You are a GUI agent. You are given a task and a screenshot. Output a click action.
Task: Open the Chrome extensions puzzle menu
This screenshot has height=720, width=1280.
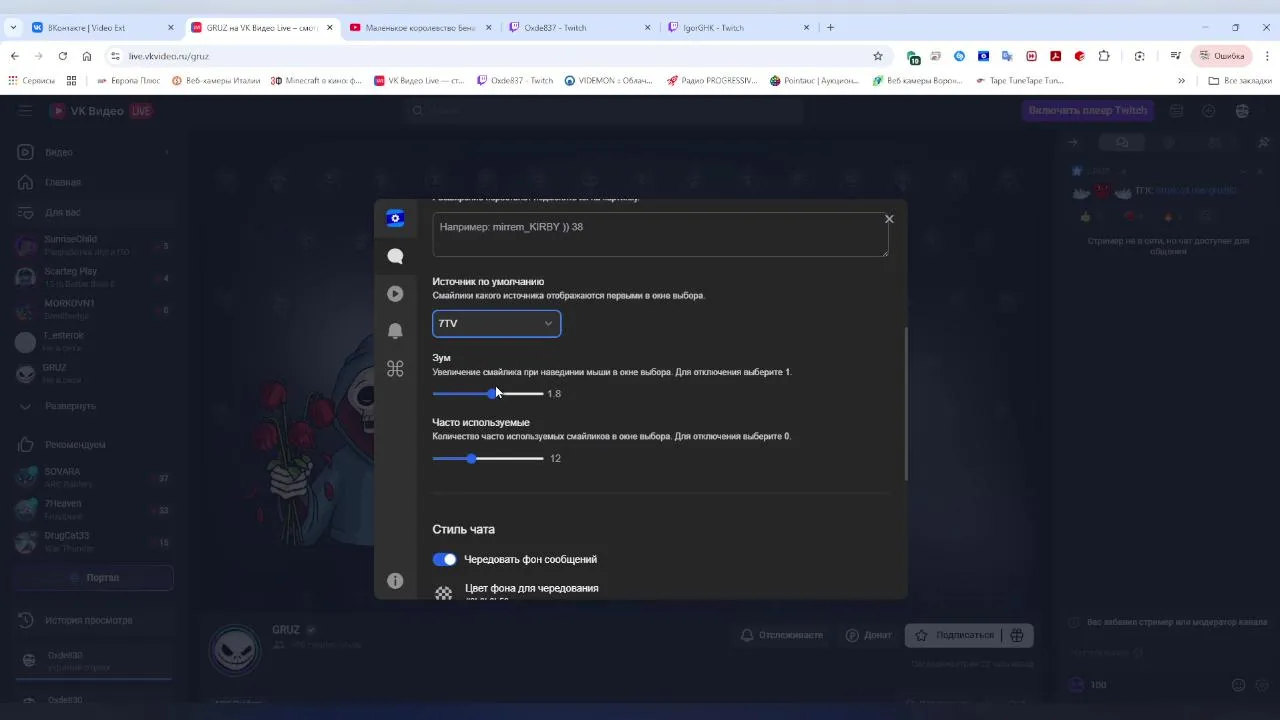coord(1104,56)
